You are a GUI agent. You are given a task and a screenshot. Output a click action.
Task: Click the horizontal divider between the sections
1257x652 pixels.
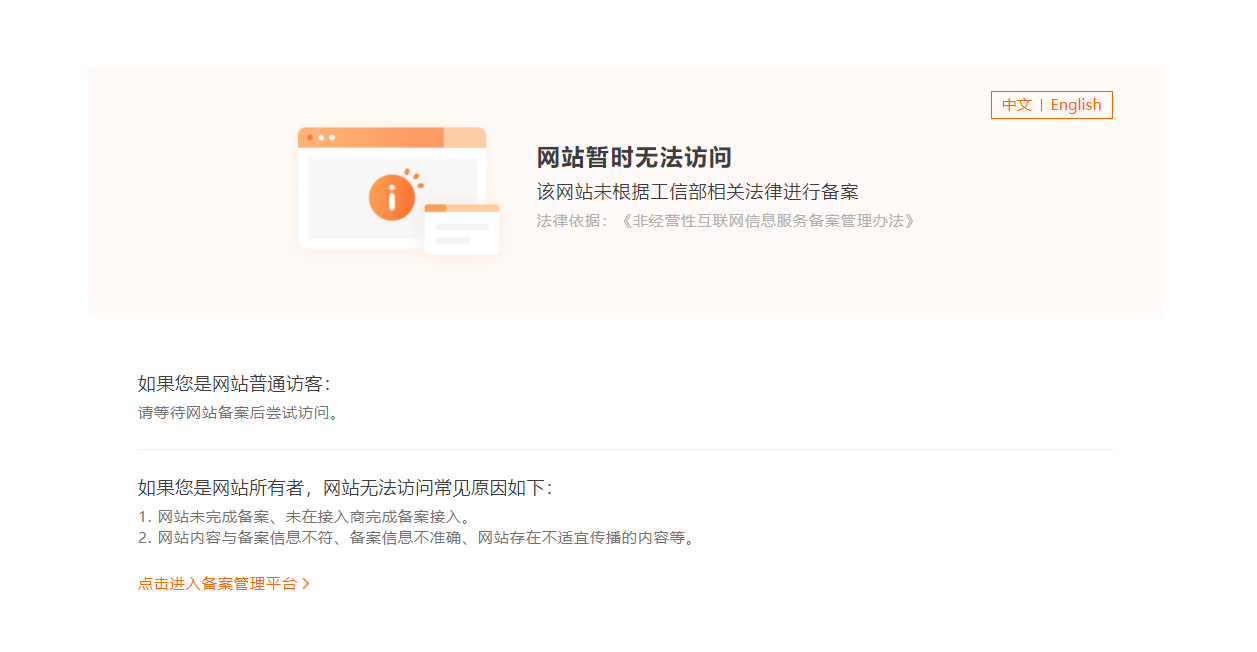coord(625,450)
